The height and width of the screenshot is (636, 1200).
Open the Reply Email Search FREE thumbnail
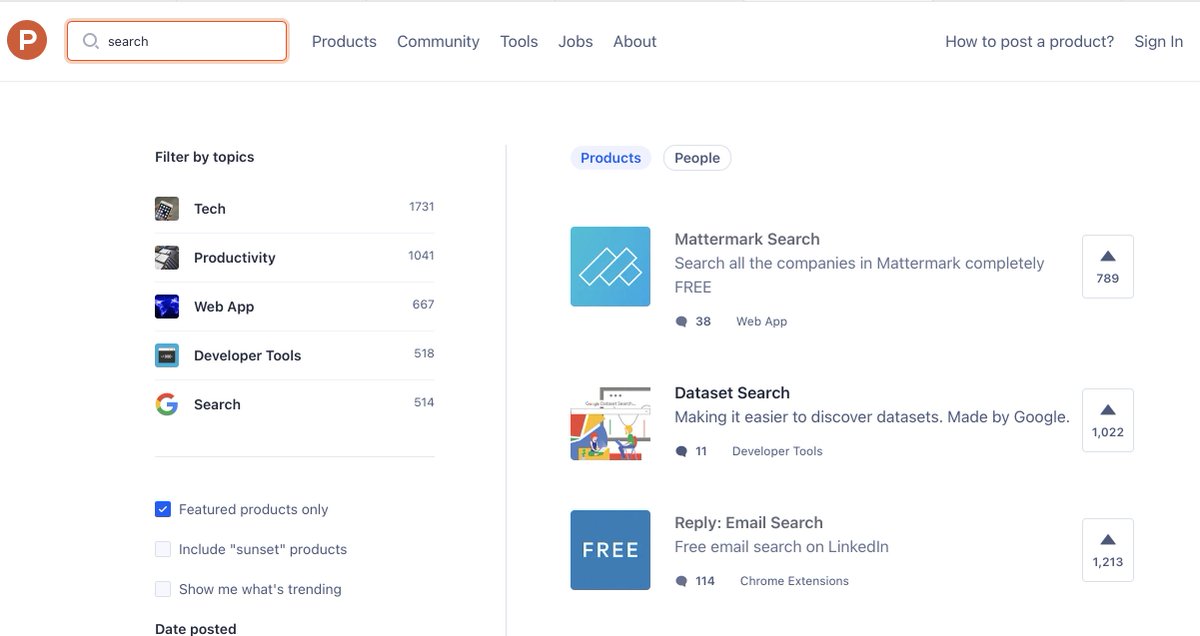pos(610,550)
